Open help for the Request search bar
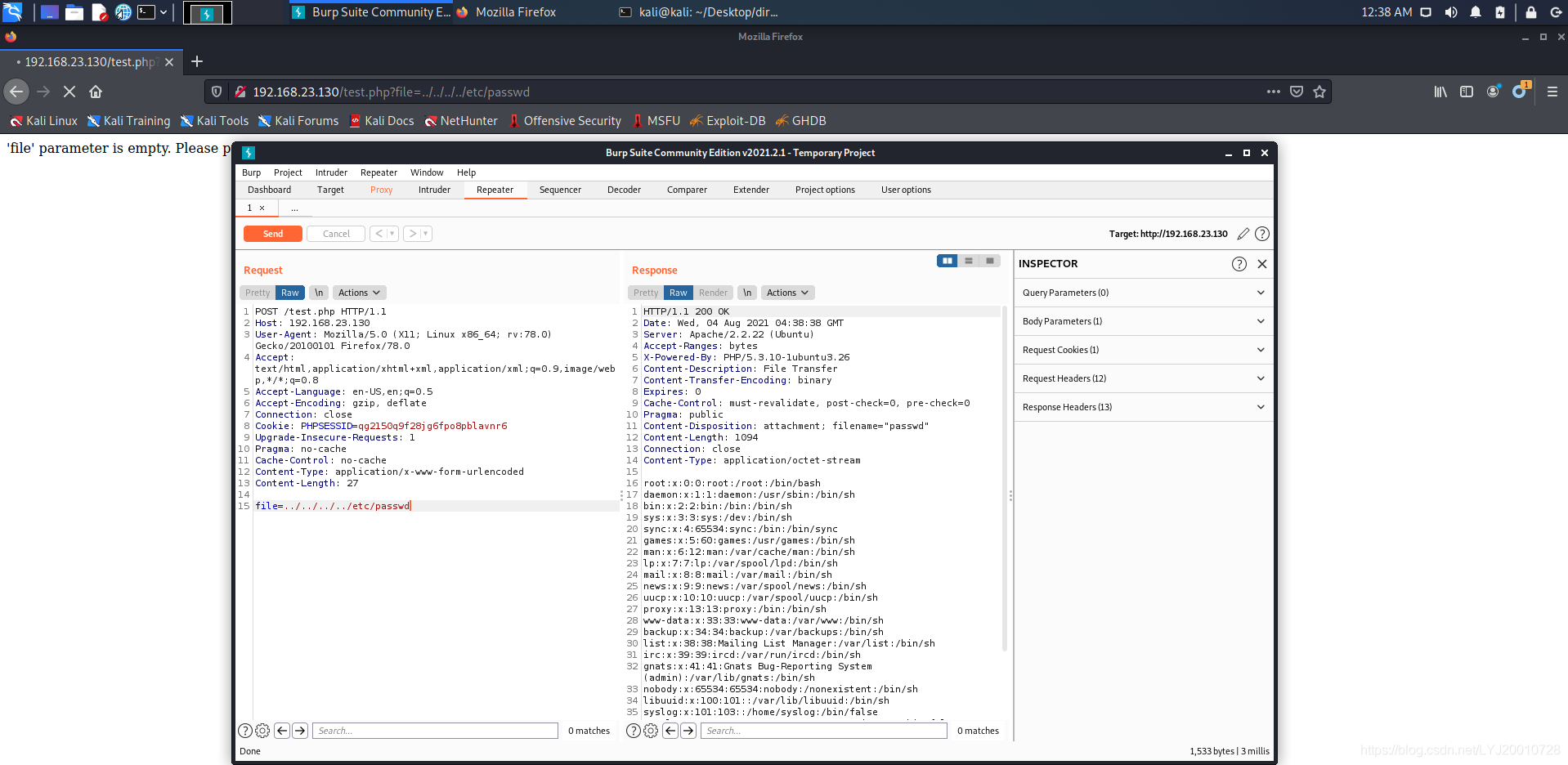 pyautogui.click(x=245, y=731)
